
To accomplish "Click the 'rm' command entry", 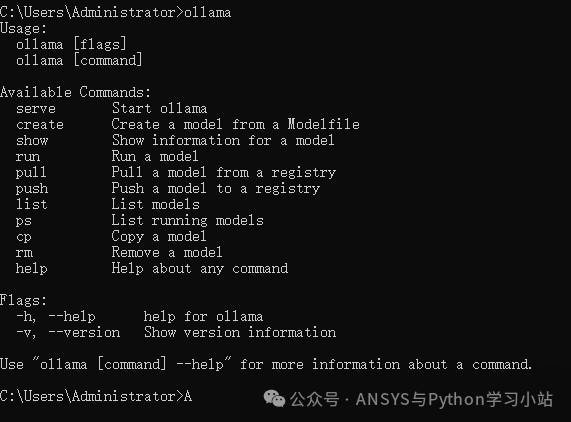I will coord(24,252).
